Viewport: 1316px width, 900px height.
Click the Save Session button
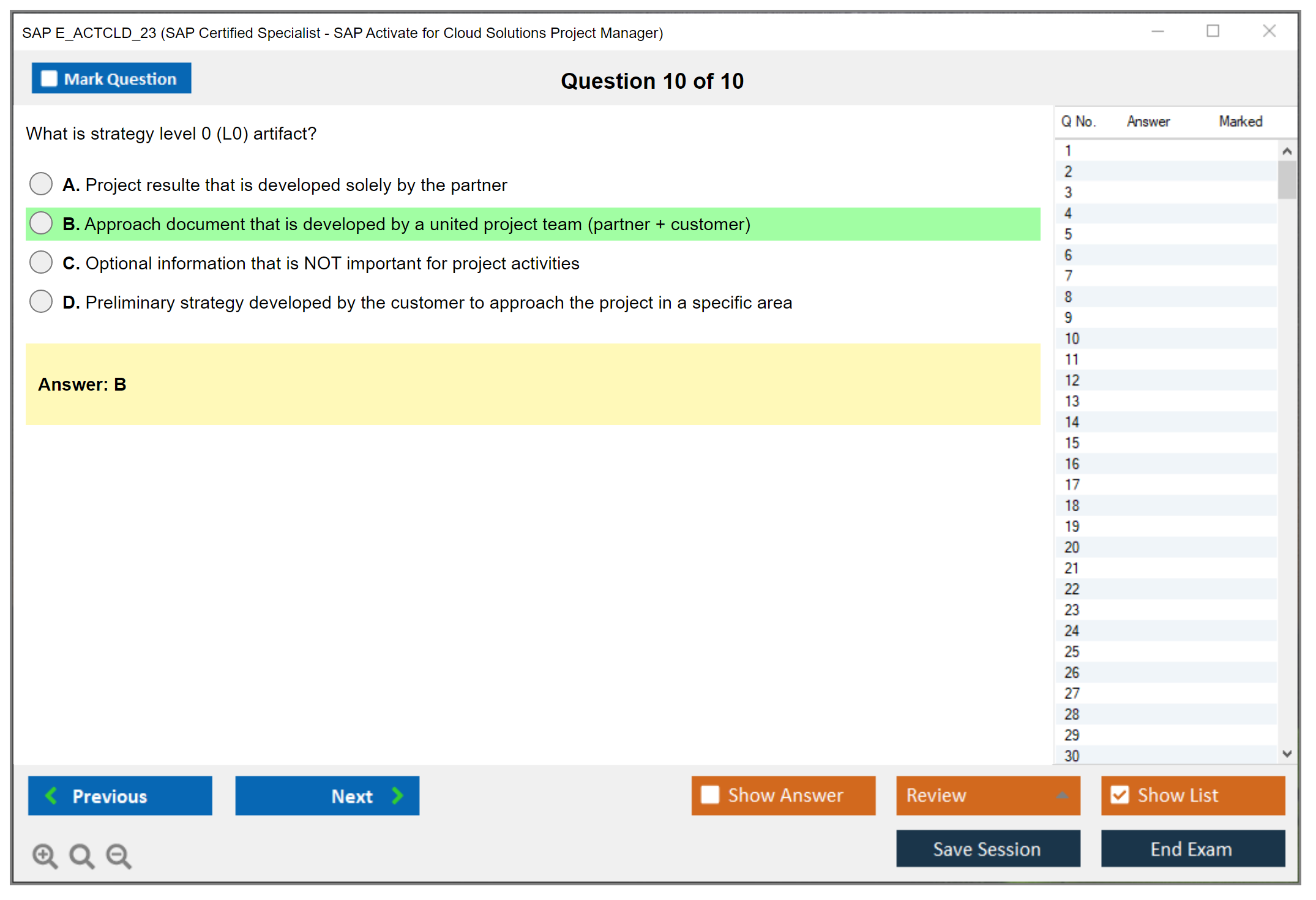pyautogui.click(x=987, y=849)
